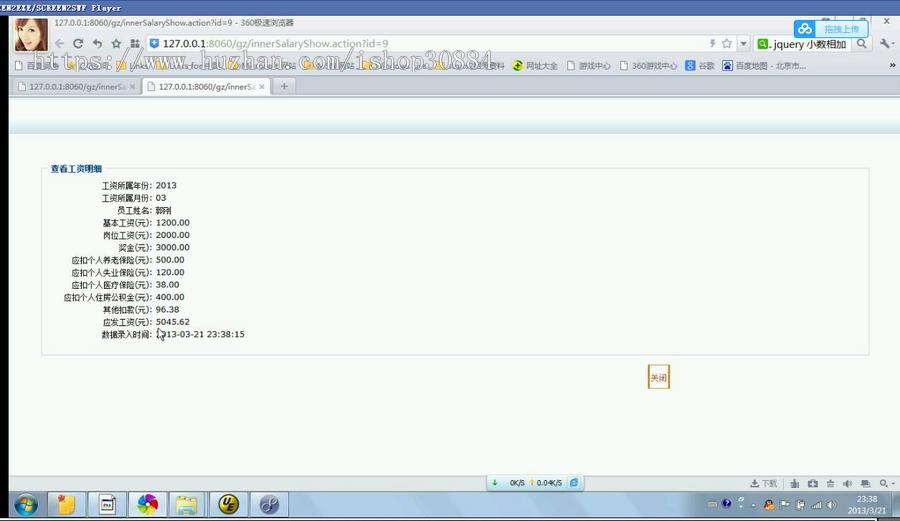Click the medical insurance value 38.00
This screenshot has width=900, height=521.
tap(168, 285)
